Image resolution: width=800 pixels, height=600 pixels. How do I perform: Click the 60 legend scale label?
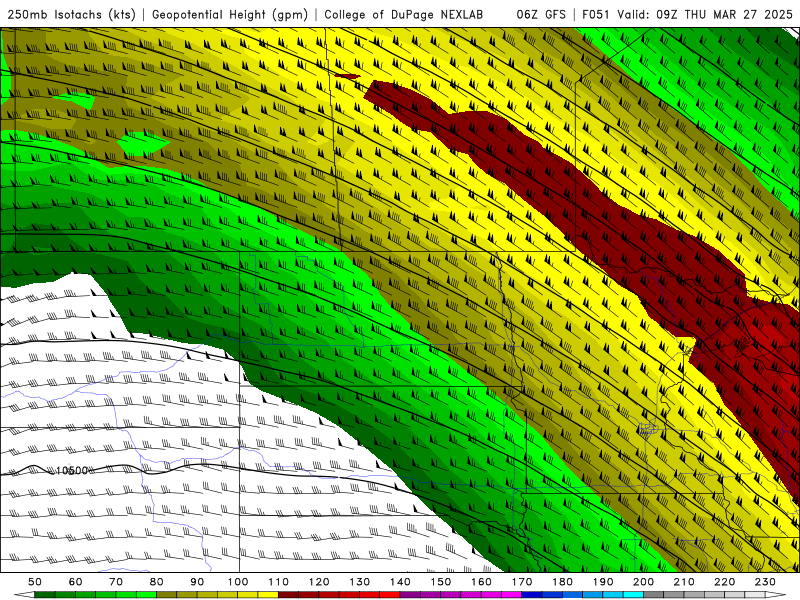pyautogui.click(x=76, y=582)
